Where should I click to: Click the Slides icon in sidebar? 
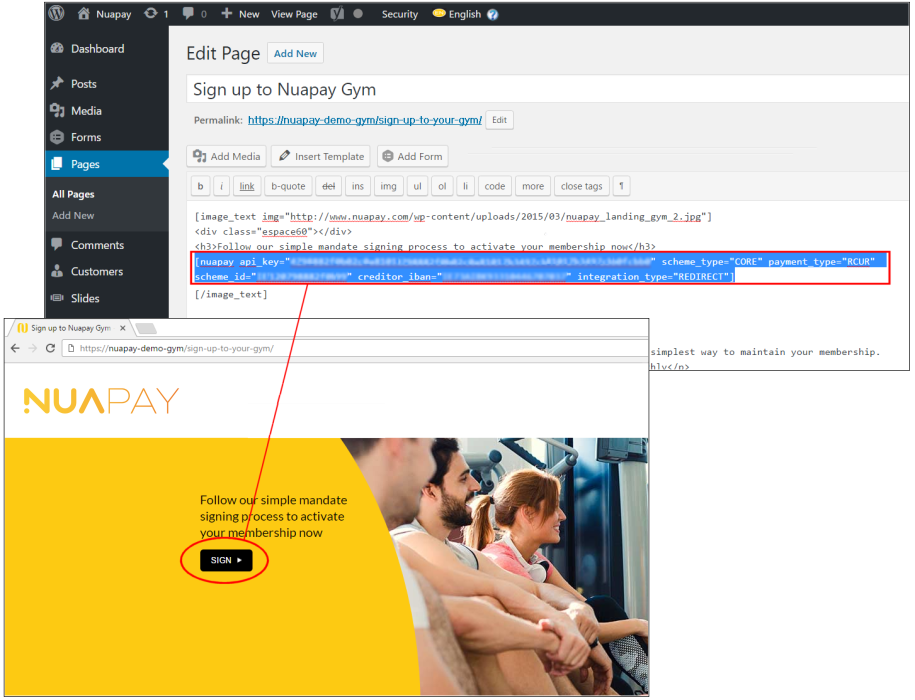[x=57, y=298]
